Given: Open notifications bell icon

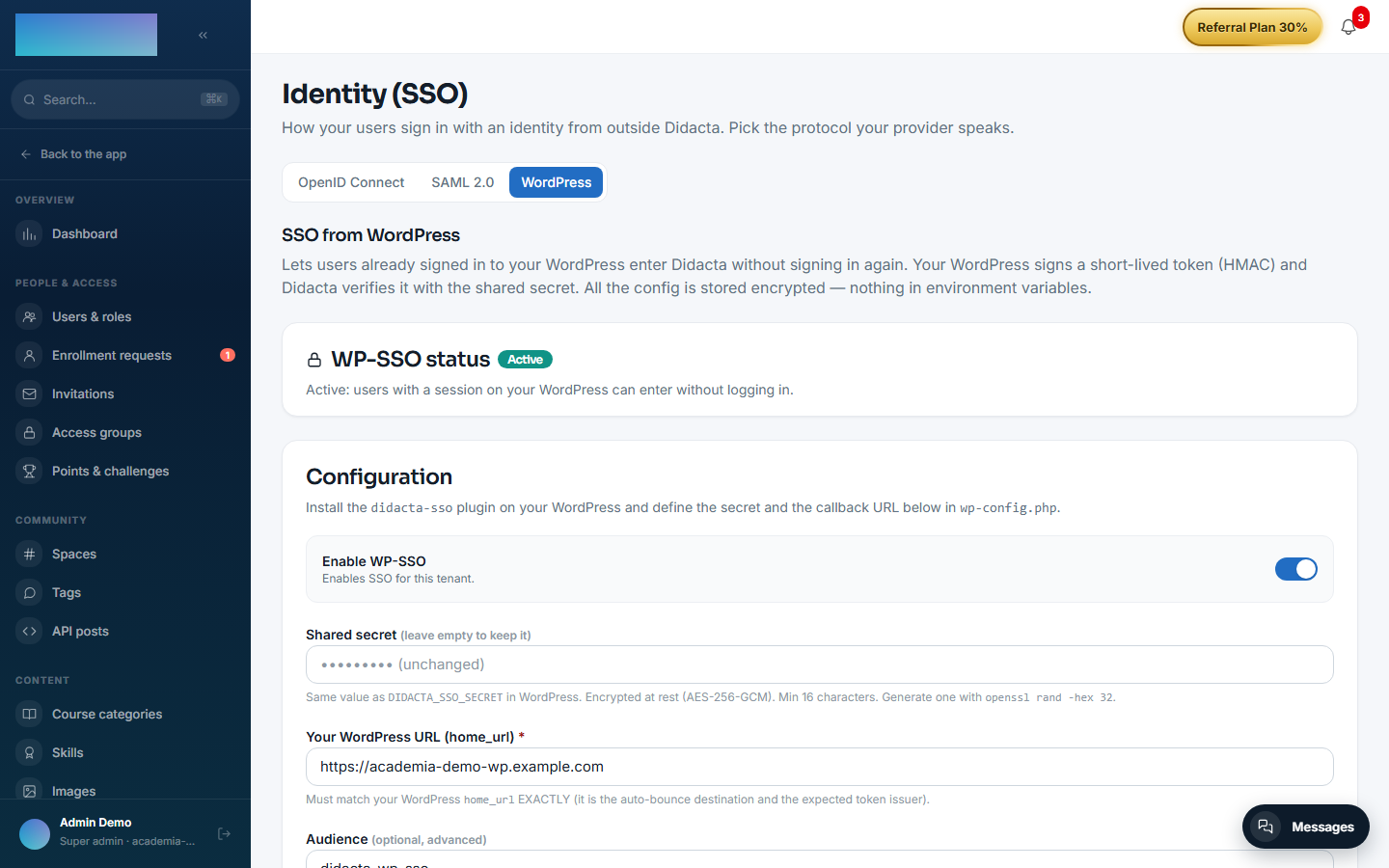Looking at the screenshot, I should [1348, 27].
